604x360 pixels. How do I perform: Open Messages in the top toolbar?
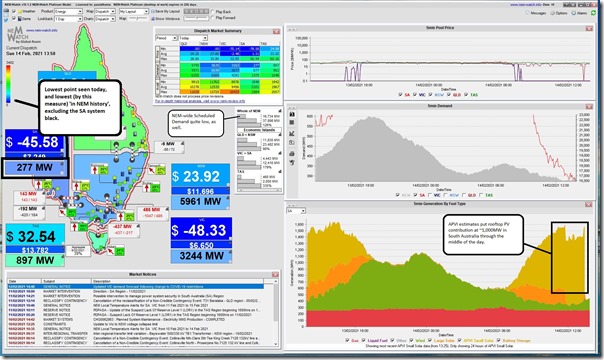pyautogui.click(x=536, y=13)
